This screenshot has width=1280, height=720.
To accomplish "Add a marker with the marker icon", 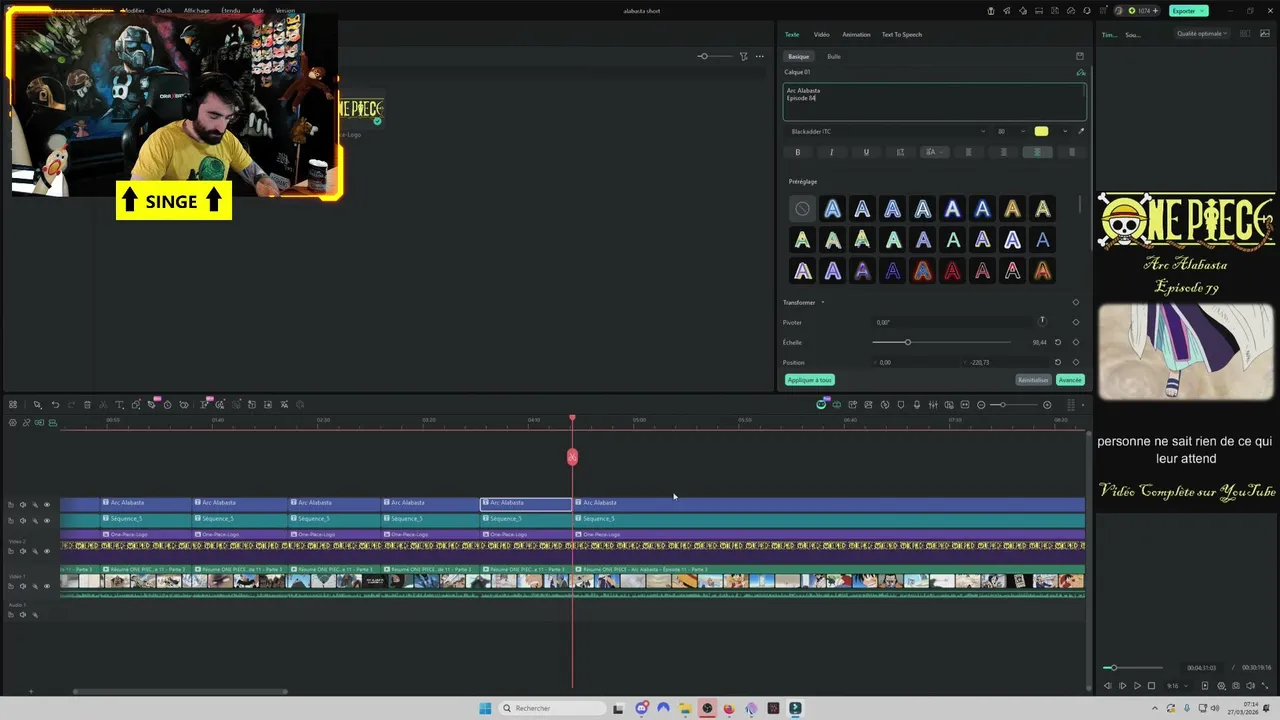I will click(x=901, y=405).
